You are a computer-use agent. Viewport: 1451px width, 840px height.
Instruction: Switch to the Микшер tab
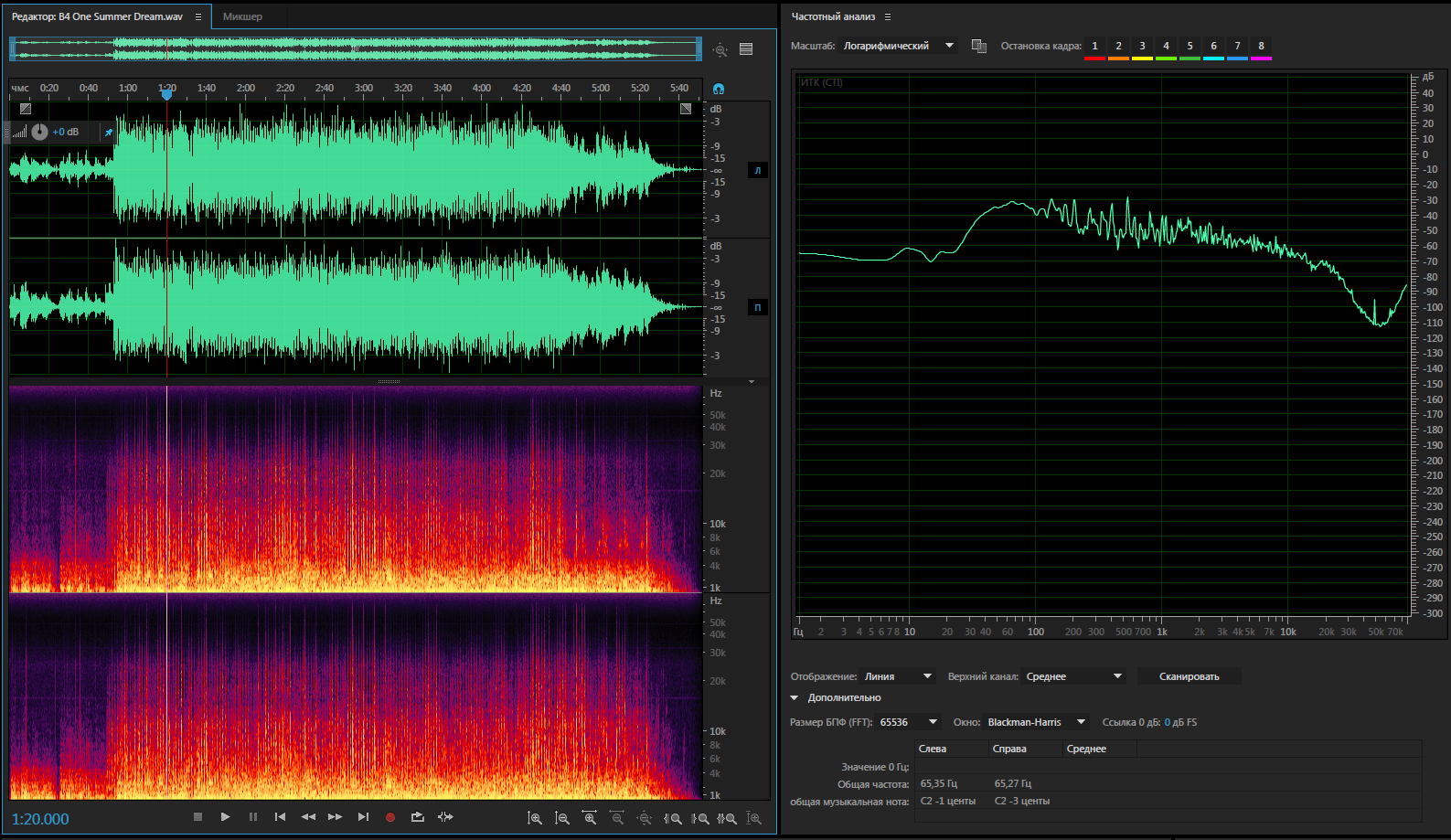[242, 16]
